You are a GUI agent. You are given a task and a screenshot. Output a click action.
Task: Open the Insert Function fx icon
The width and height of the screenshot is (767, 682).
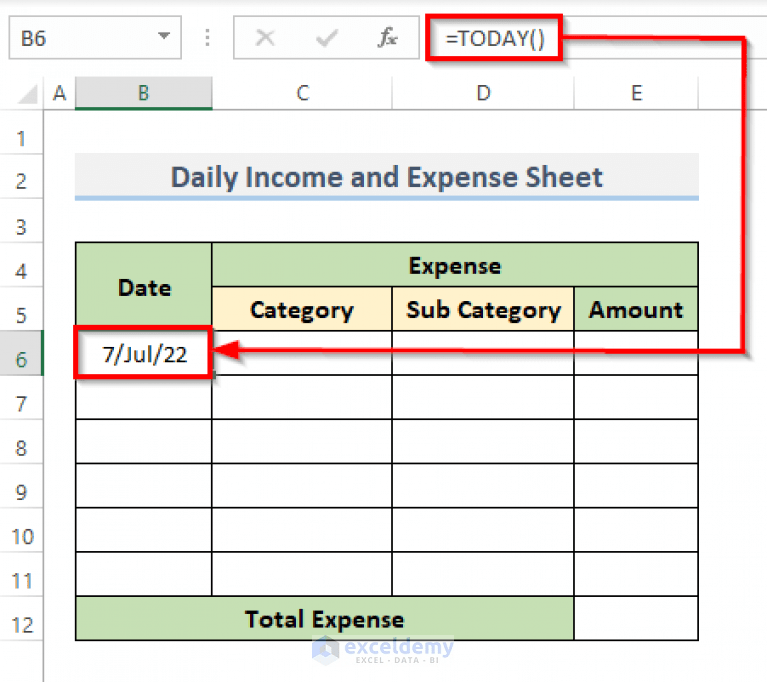387,38
